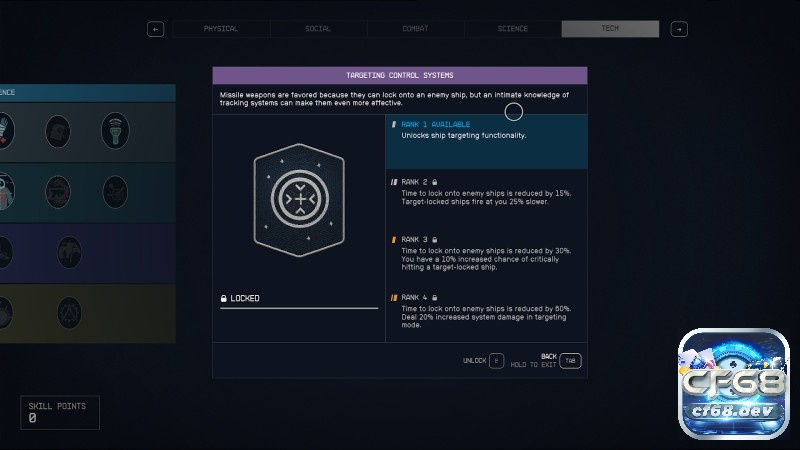800x450 pixels.
Task: Select the astronaut skill icon in teal row
Action: coord(5,191)
